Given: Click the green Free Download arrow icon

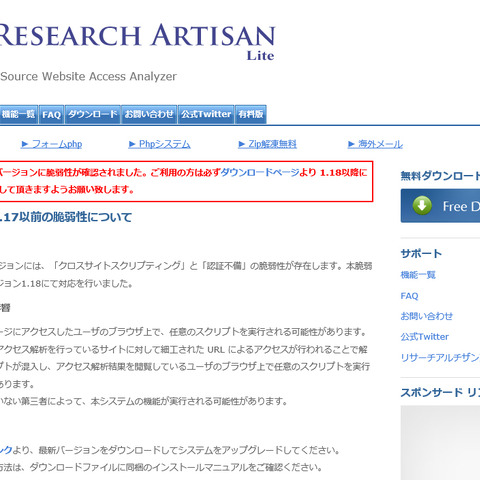Looking at the screenshot, I should 422,205.
